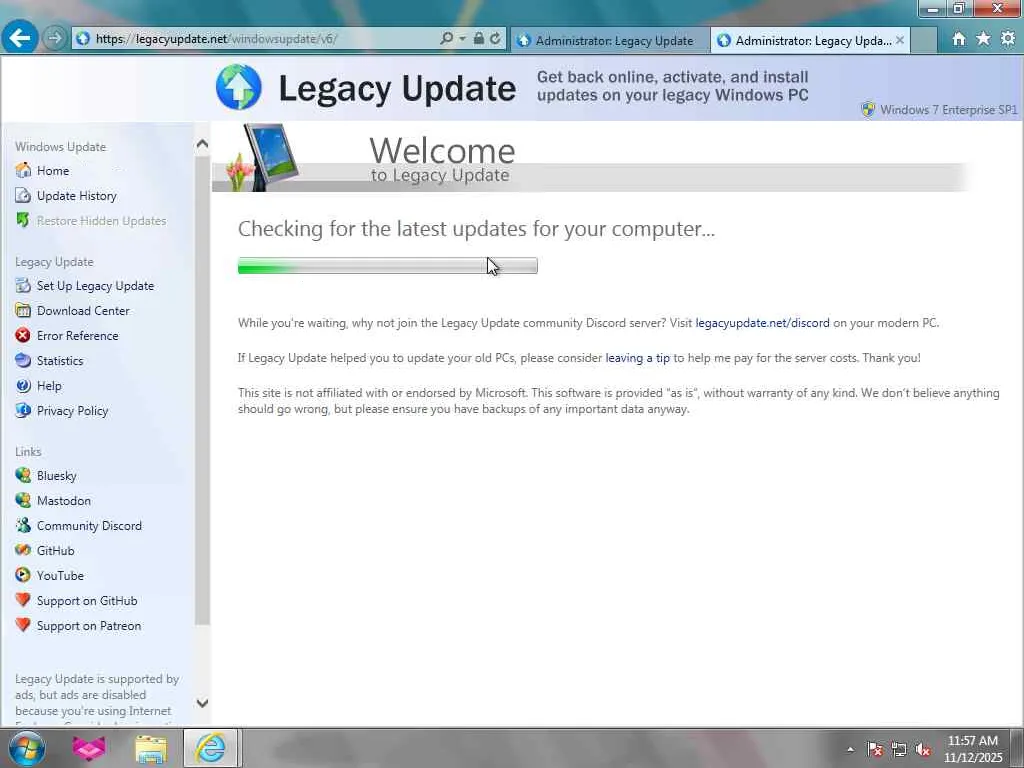Image resolution: width=1024 pixels, height=768 pixels.
Task: Click the Windows 7 Enterprise SP1 shield icon
Action: coord(868,110)
